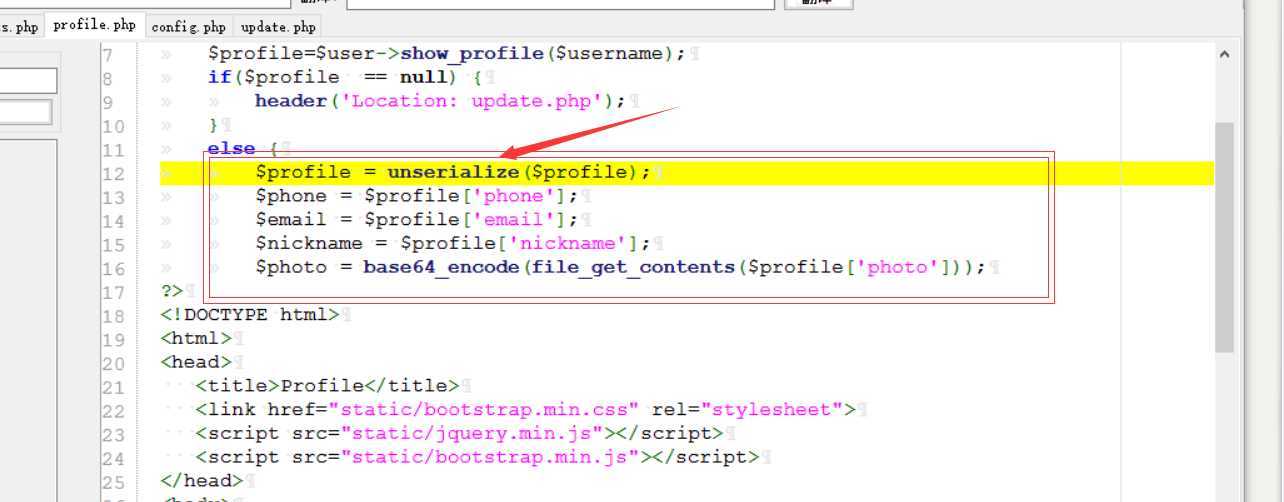Click the $phone assignment line
Viewport: 1284px width, 502px height.
pos(416,196)
